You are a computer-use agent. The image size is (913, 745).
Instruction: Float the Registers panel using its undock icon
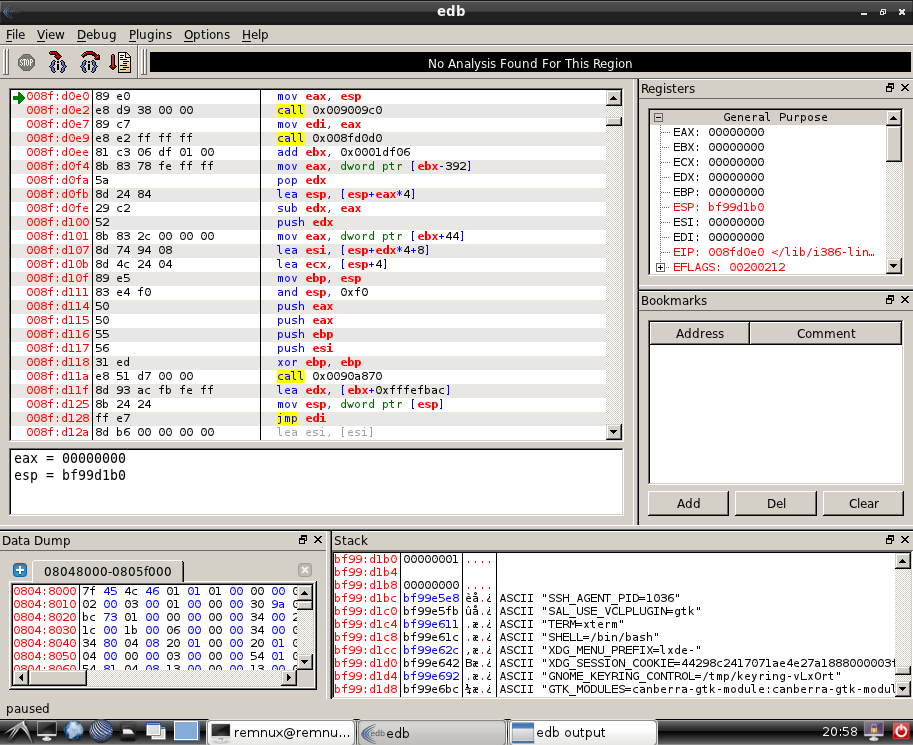[889, 88]
